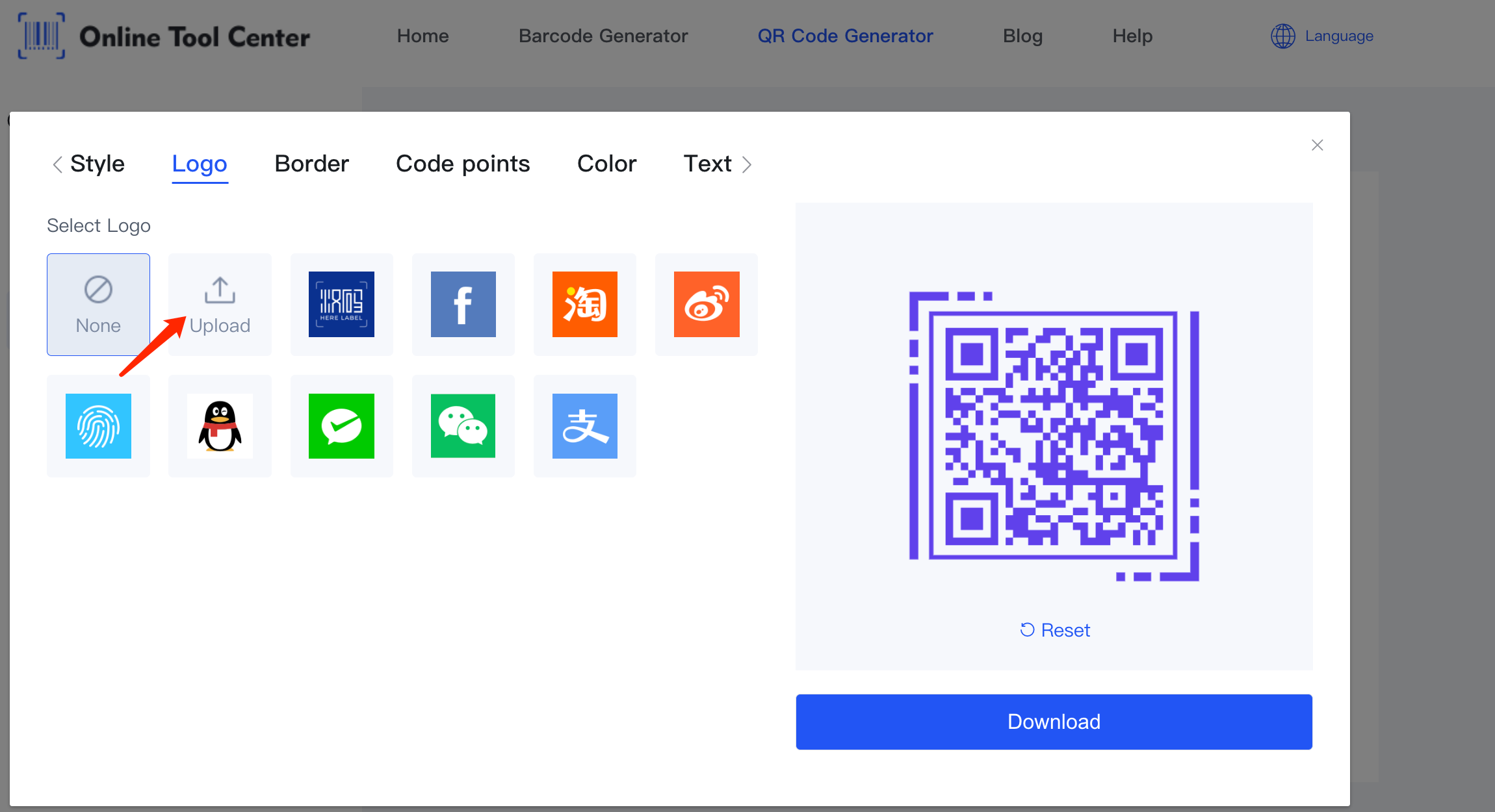Select the Facebook logo icon

point(463,303)
